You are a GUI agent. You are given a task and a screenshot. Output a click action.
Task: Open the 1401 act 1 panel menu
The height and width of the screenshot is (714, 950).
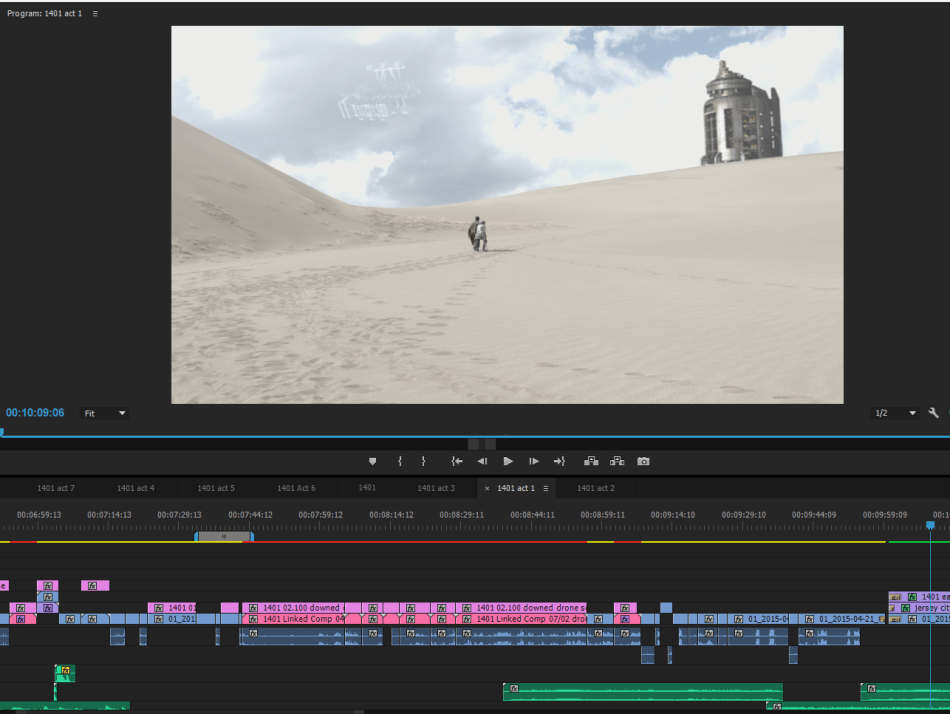tap(543, 488)
